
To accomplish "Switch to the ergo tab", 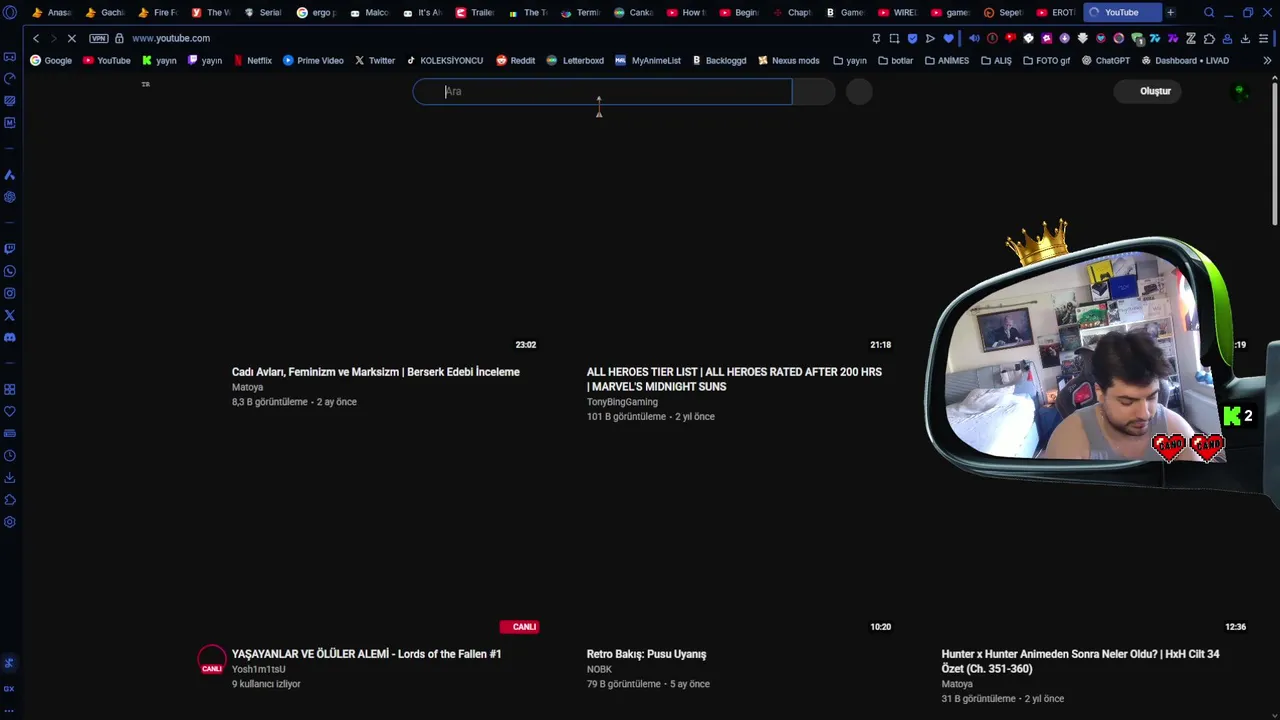I will tap(316, 12).
